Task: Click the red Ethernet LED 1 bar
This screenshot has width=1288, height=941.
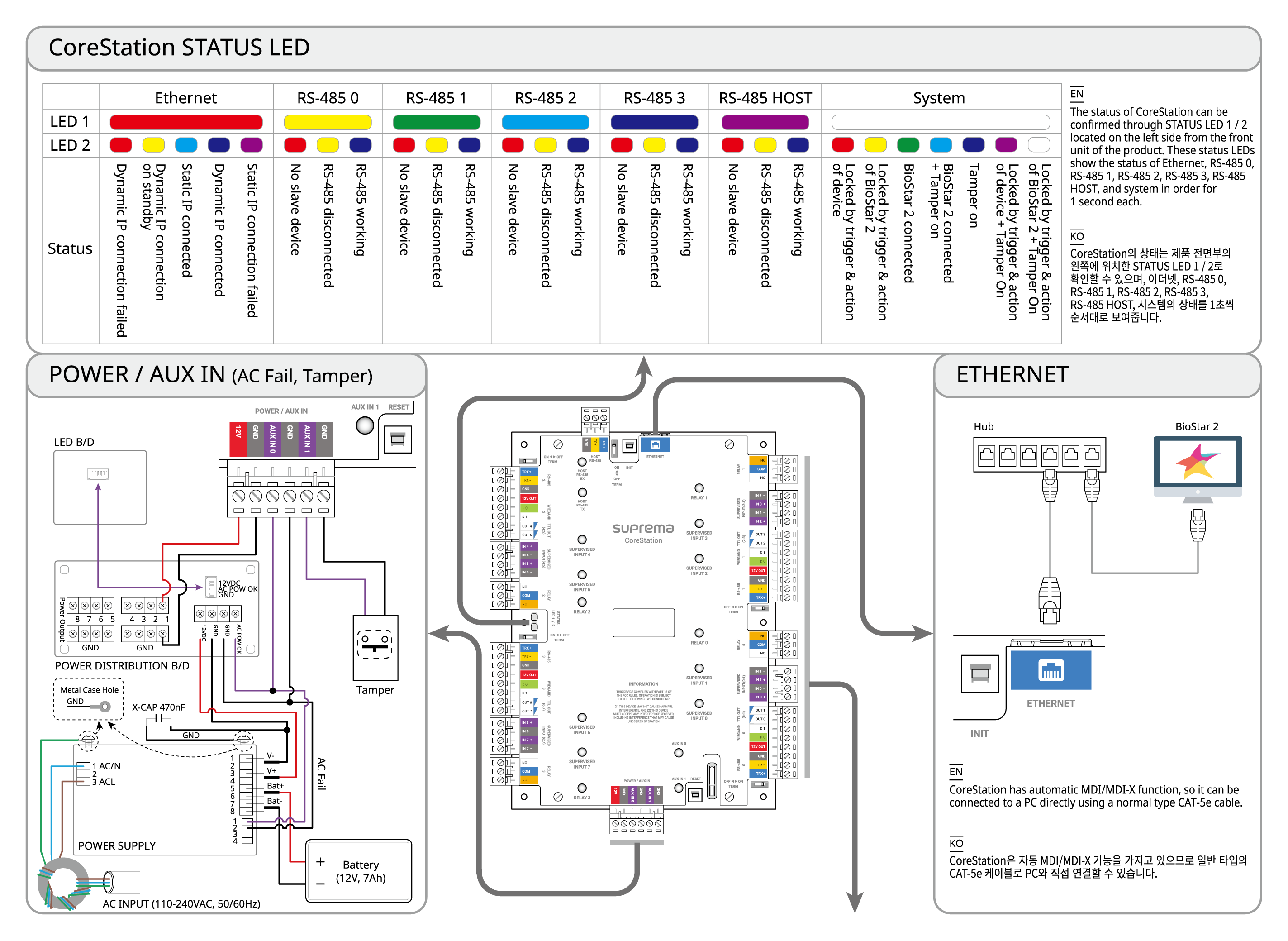Action: (185, 122)
